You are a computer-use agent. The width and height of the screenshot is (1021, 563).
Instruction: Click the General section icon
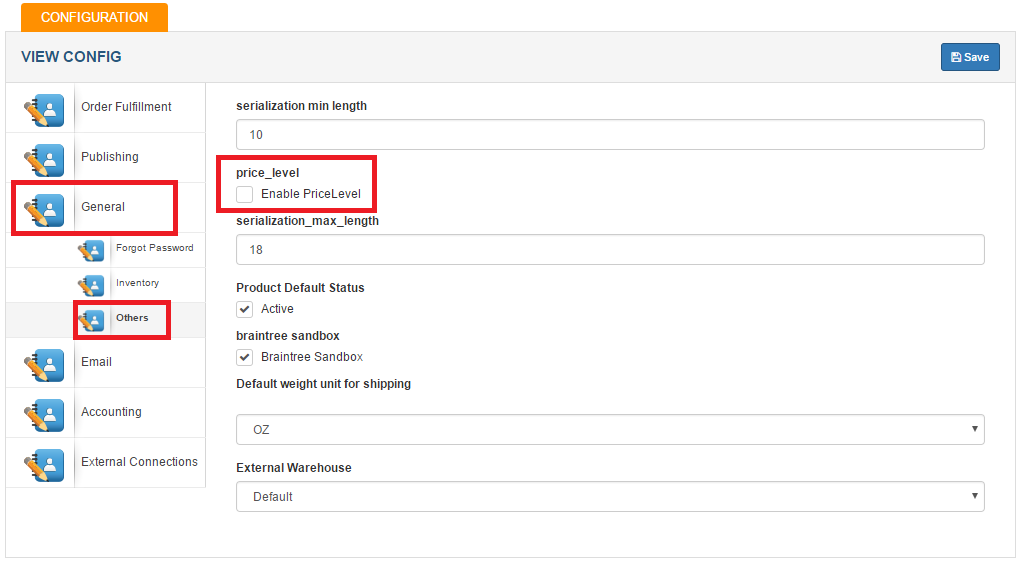point(44,210)
